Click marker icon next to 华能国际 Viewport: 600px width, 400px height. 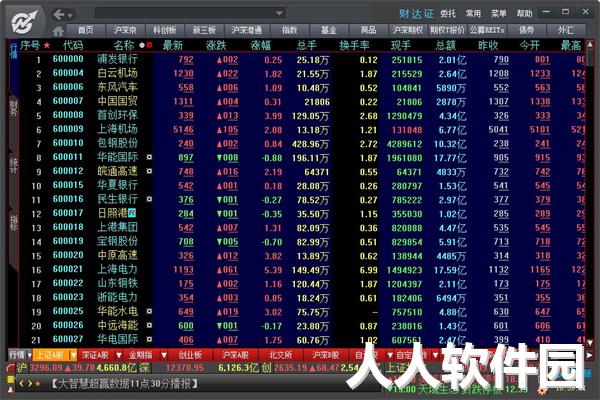coord(149,157)
